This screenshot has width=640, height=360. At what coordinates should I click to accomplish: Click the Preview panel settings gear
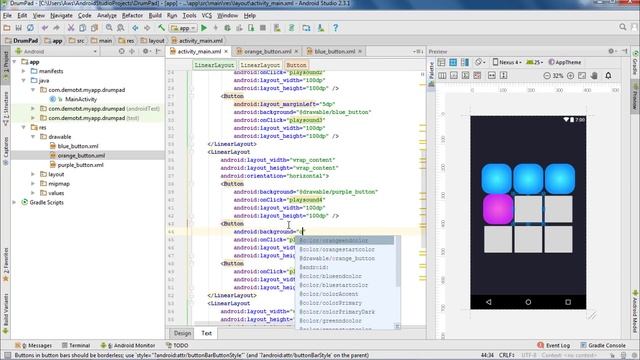(611, 51)
